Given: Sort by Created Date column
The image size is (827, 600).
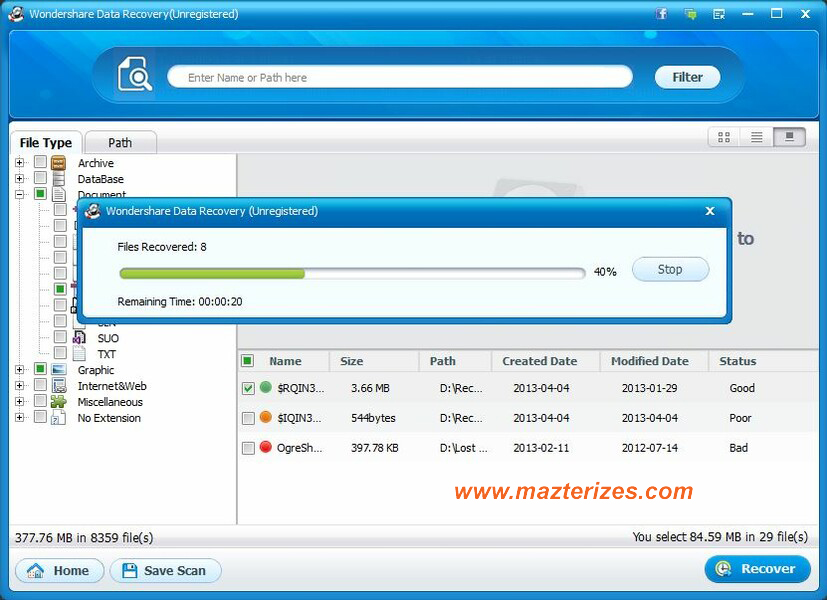Looking at the screenshot, I should (x=545, y=361).
